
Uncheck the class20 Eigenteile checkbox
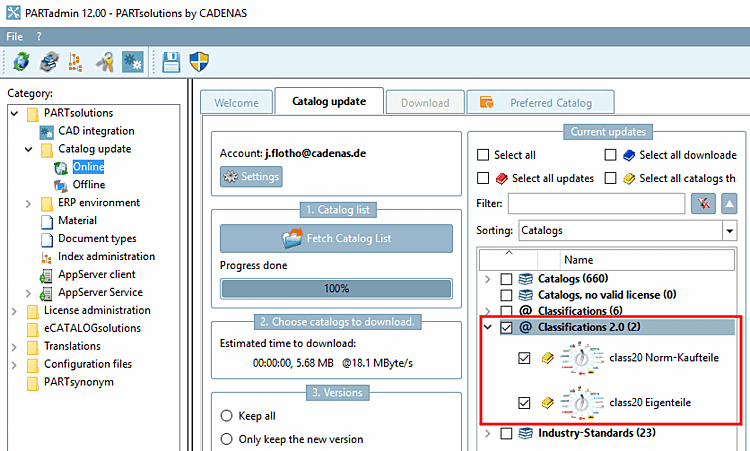coord(524,403)
